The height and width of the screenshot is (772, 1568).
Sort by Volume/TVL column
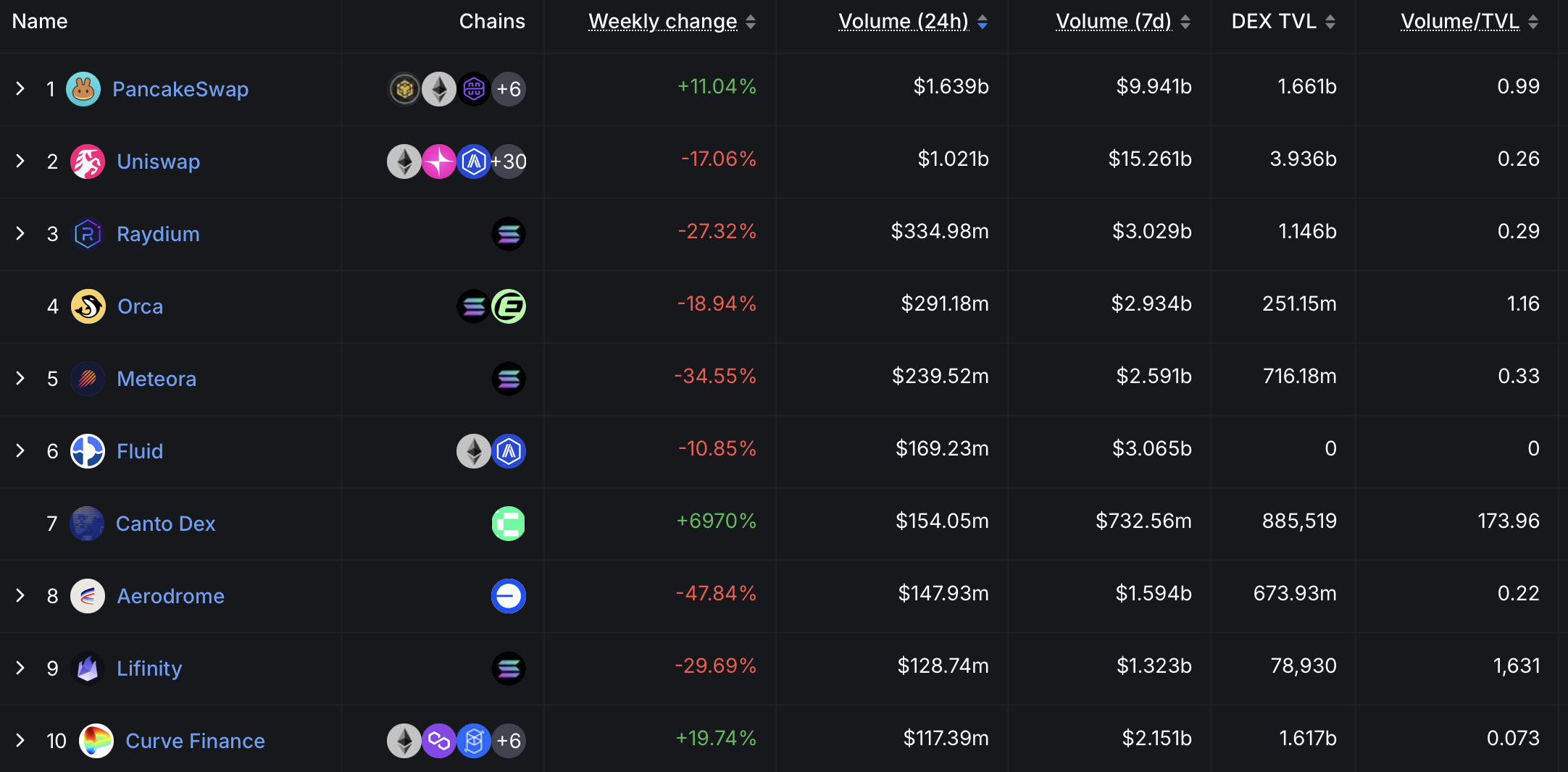tap(1469, 22)
